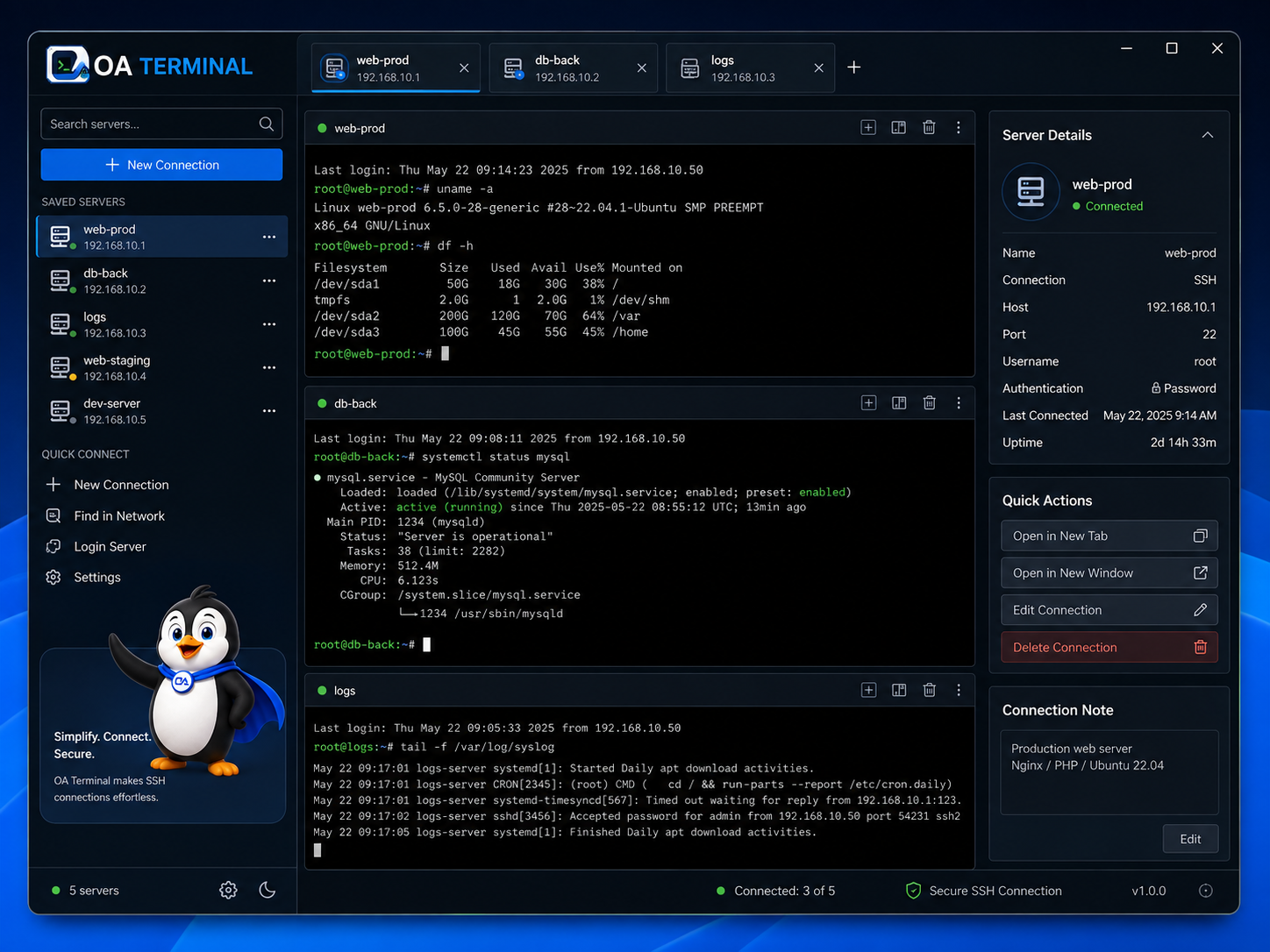
Task: Open the db-back terminal kebab menu
Action: (x=959, y=403)
